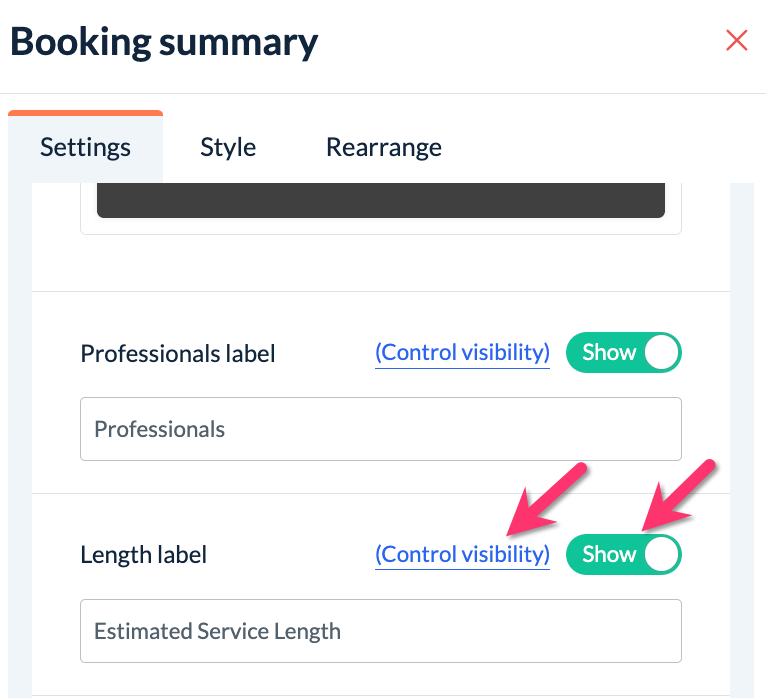
Task: Toggle Show switch for Professionals label
Action: [x=623, y=353]
